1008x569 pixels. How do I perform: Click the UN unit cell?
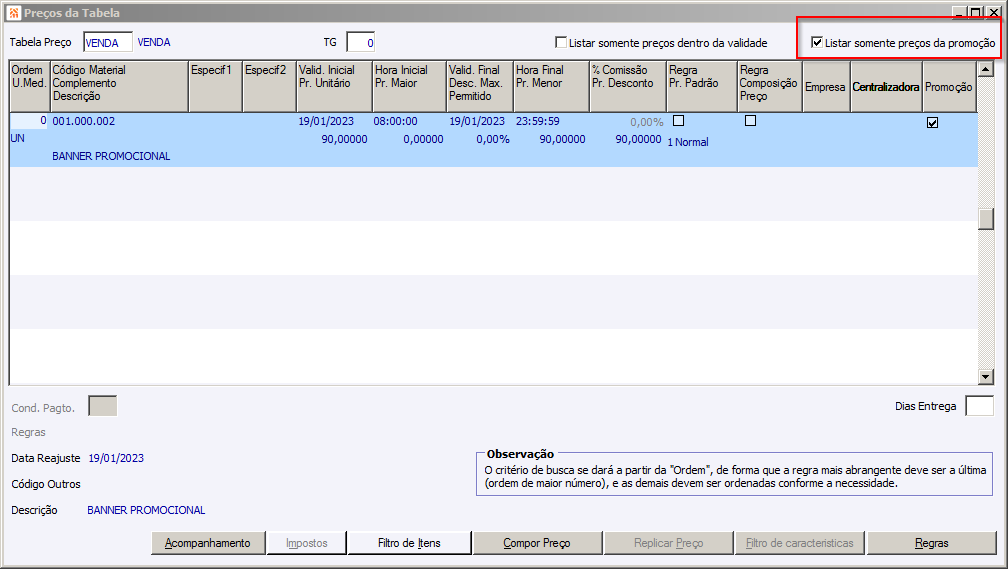coord(17,138)
